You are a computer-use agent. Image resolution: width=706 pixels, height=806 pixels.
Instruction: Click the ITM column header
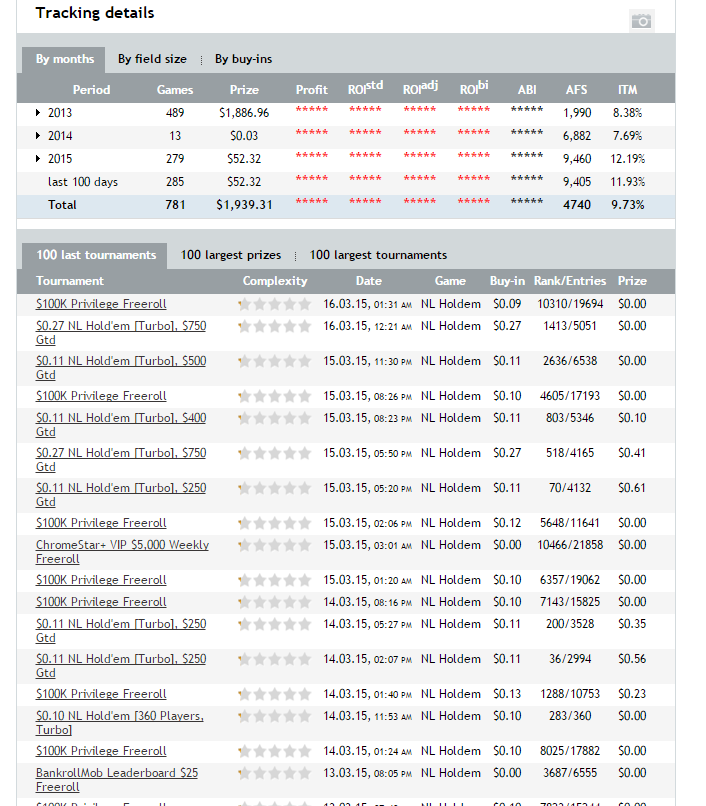(627, 90)
